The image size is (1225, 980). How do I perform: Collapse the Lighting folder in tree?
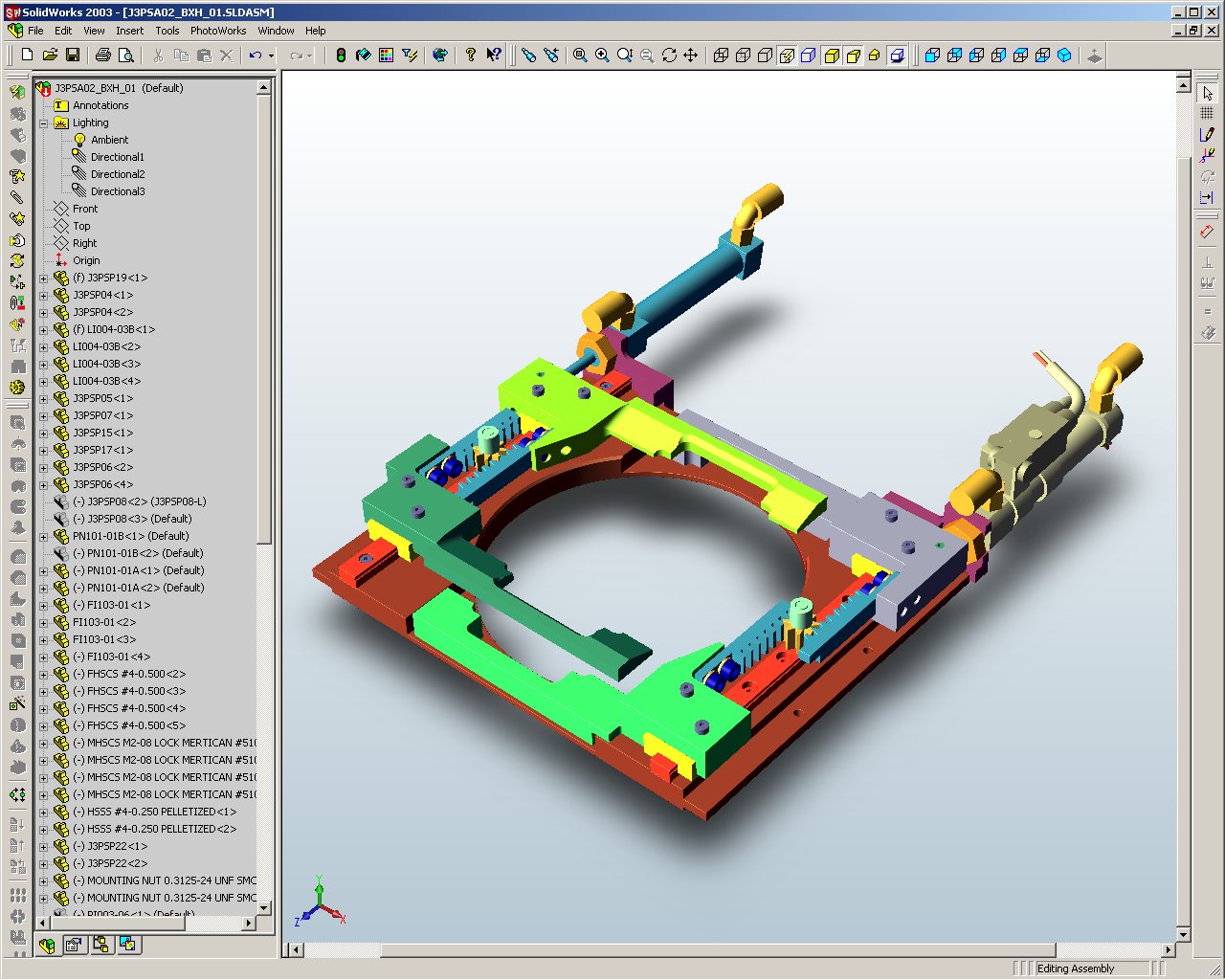coord(43,123)
